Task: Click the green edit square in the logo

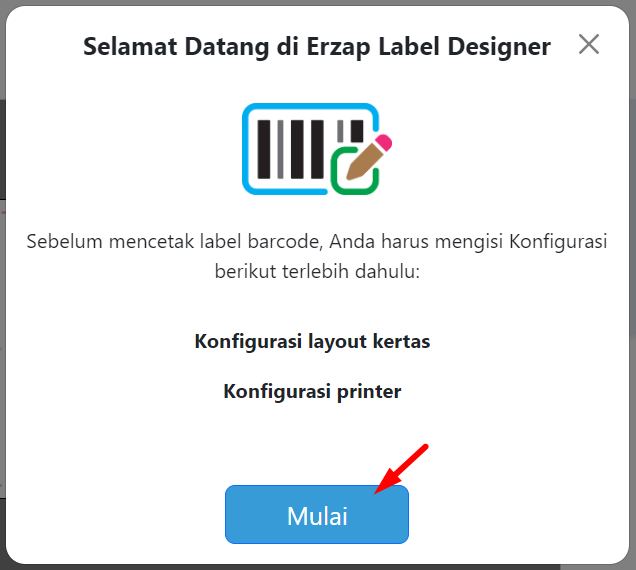Action: [353, 172]
